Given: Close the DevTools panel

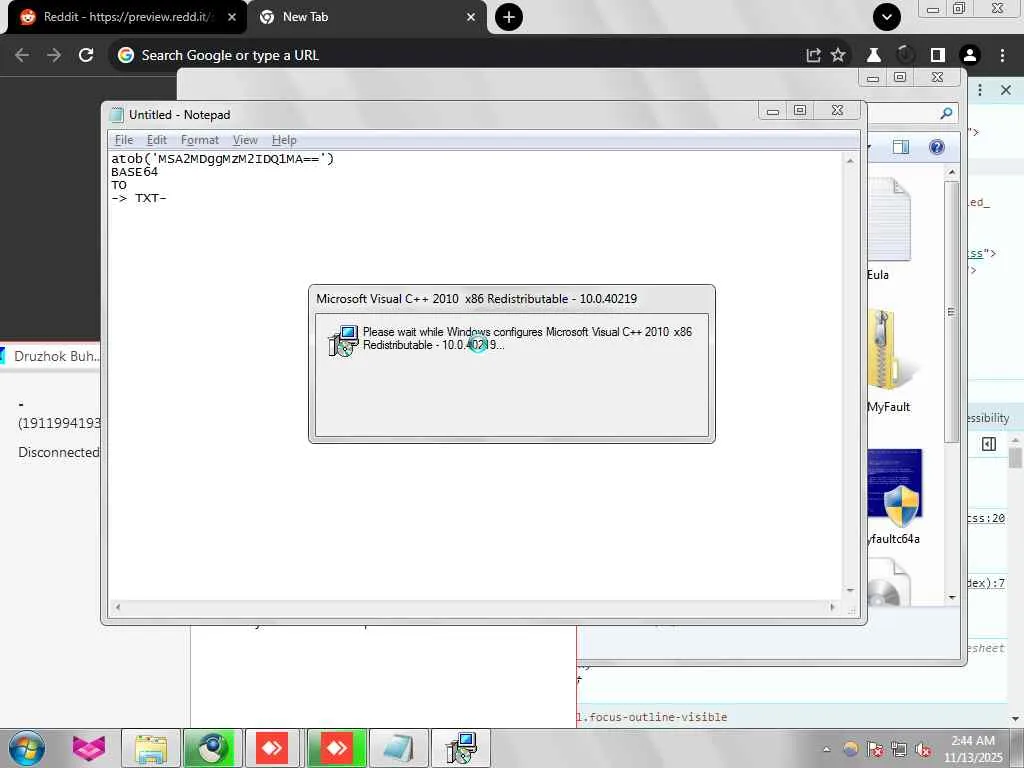Looking at the screenshot, I should pos(1006,89).
